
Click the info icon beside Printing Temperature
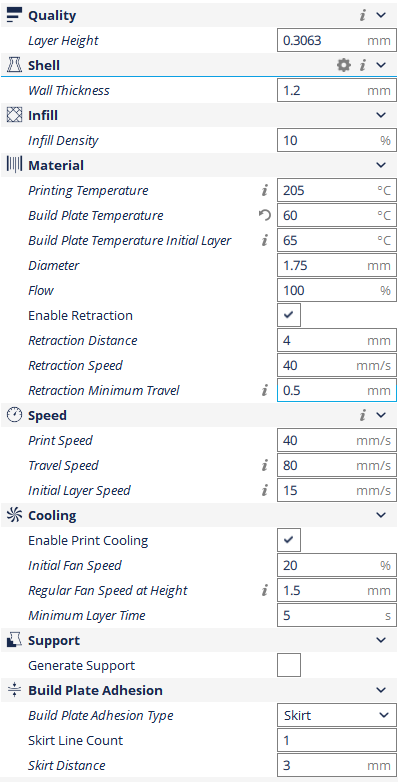pos(264,190)
